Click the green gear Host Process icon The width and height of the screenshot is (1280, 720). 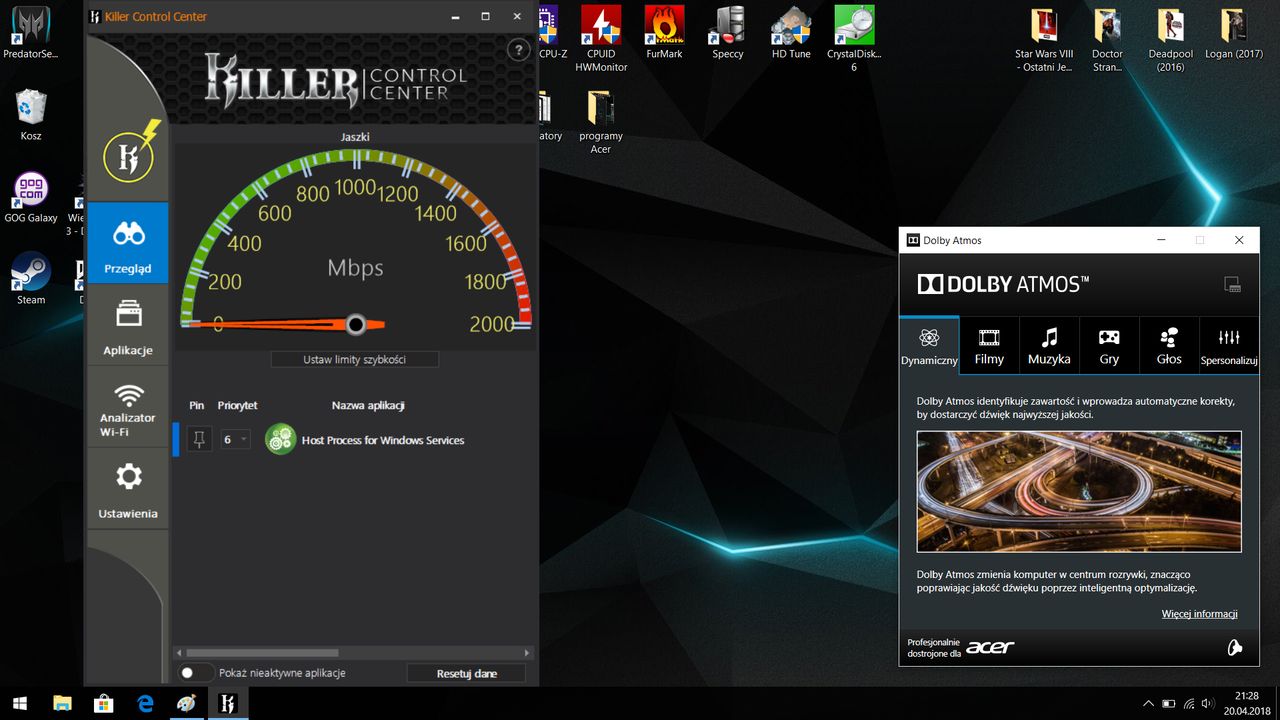[281, 439]
